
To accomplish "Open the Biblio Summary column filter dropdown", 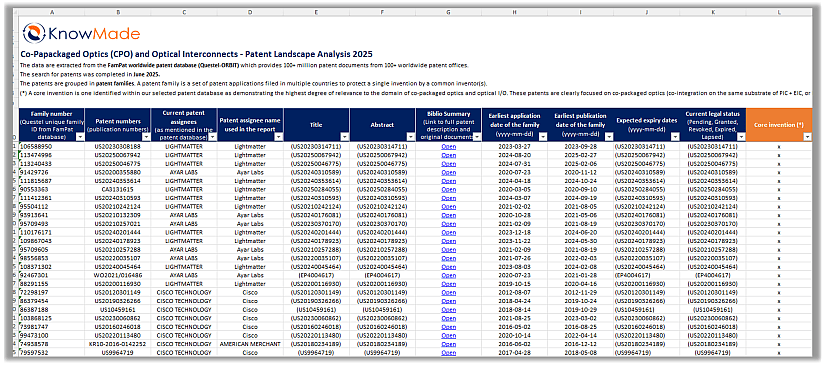I will 477,137.
